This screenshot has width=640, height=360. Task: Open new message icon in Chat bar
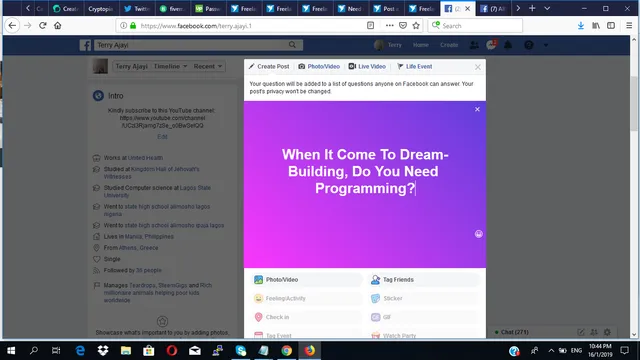581,332
